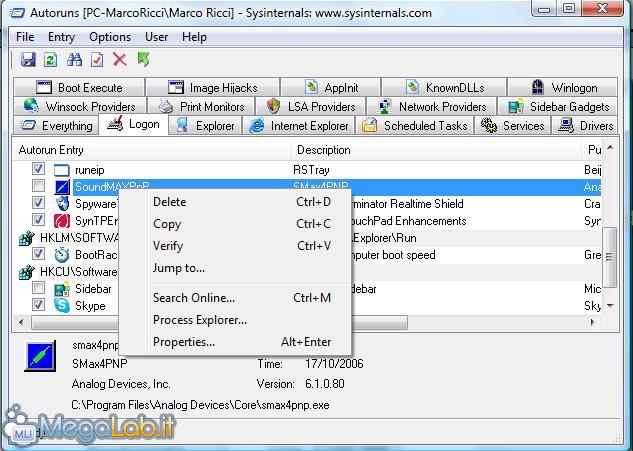
Task: Click the runeip entry icon
Action: point(61,170)
